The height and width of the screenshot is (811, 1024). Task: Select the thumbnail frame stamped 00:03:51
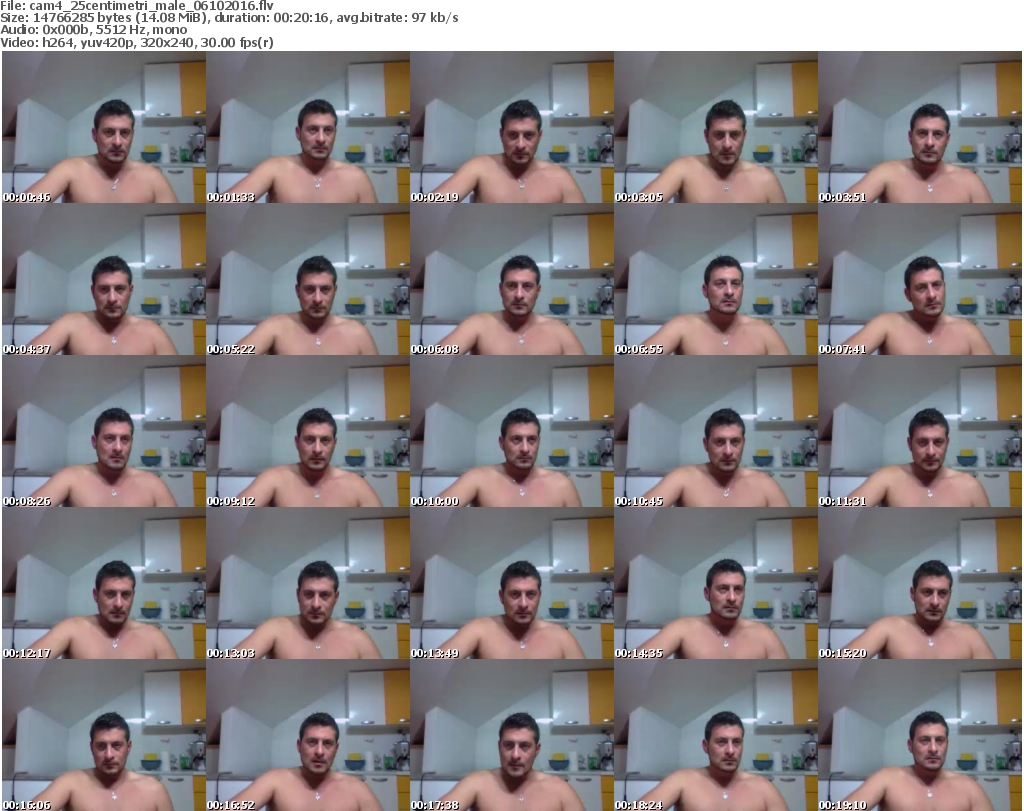coord(920,127)
